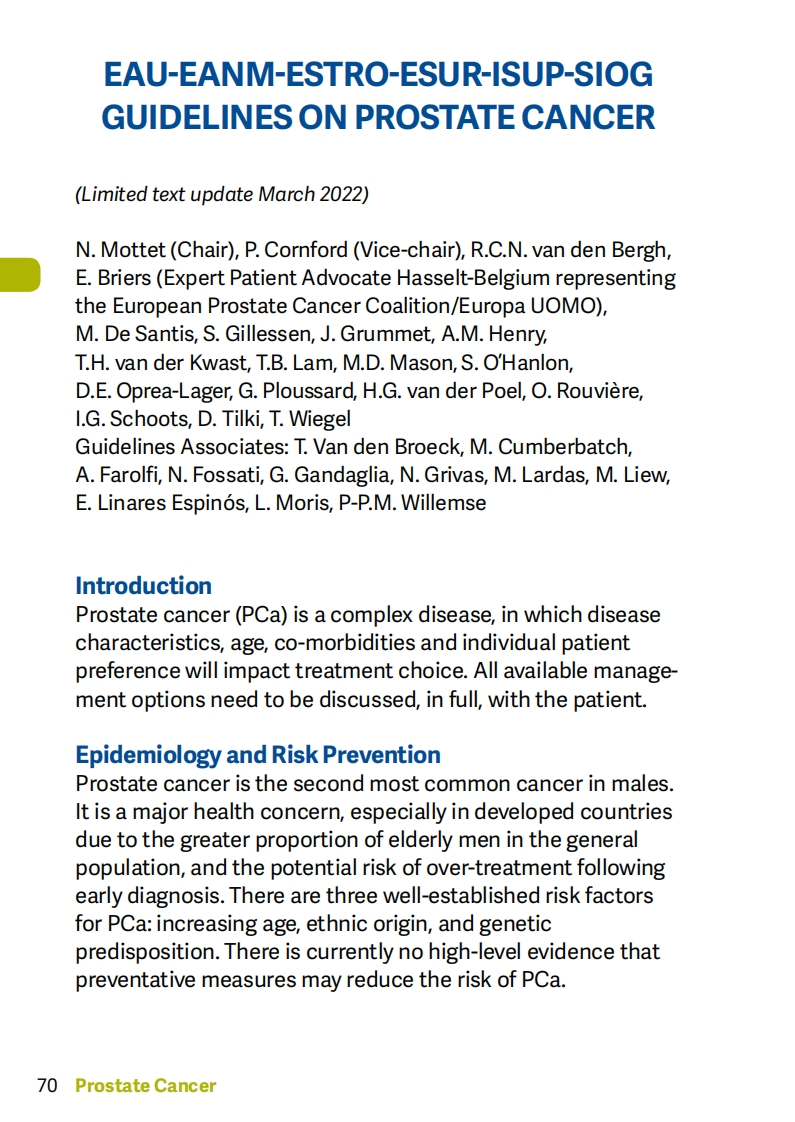Click the opening words Prostate cancer (PCa) under Introduction
Viewport: 795px width, 1122px height.
[x=166, y=614]
